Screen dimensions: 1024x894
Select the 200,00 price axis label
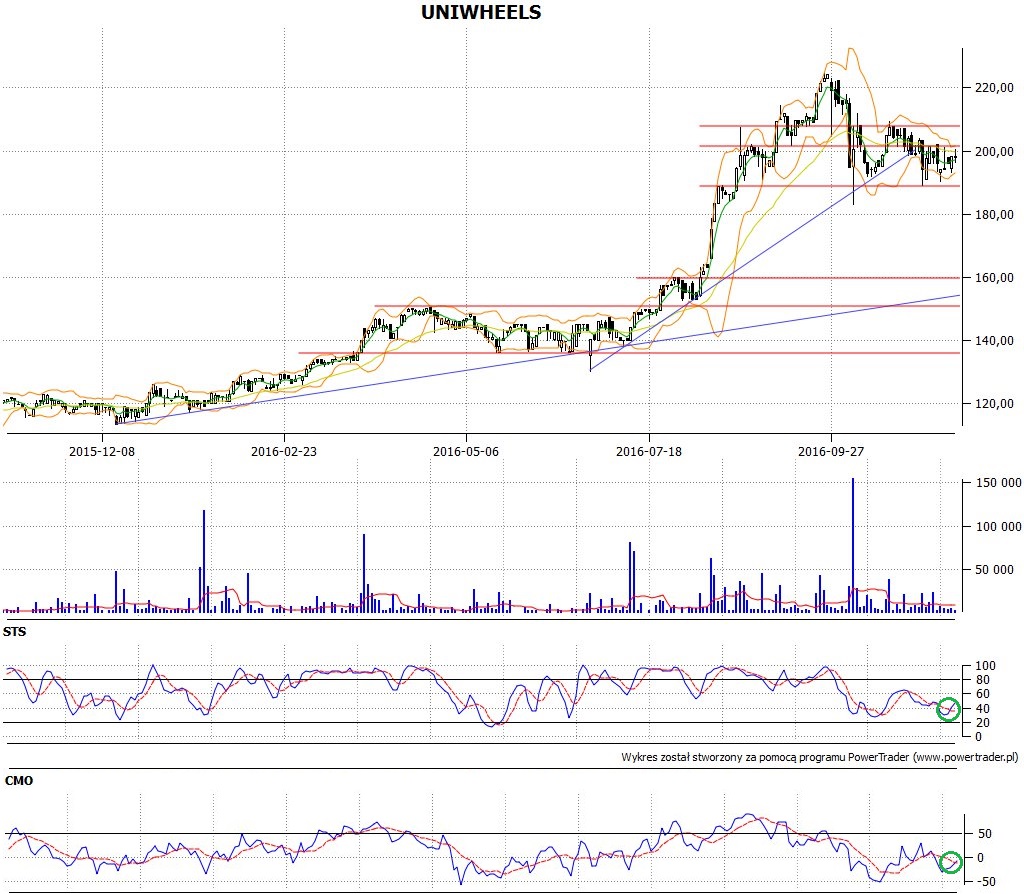[x=994, y=152]
